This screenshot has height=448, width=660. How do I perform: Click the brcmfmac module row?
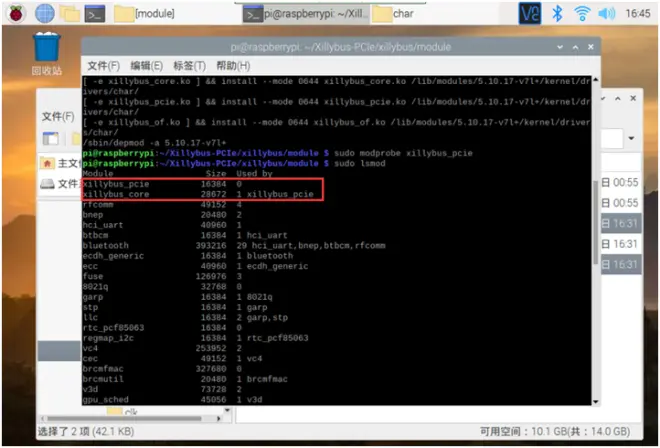[162, 369]
